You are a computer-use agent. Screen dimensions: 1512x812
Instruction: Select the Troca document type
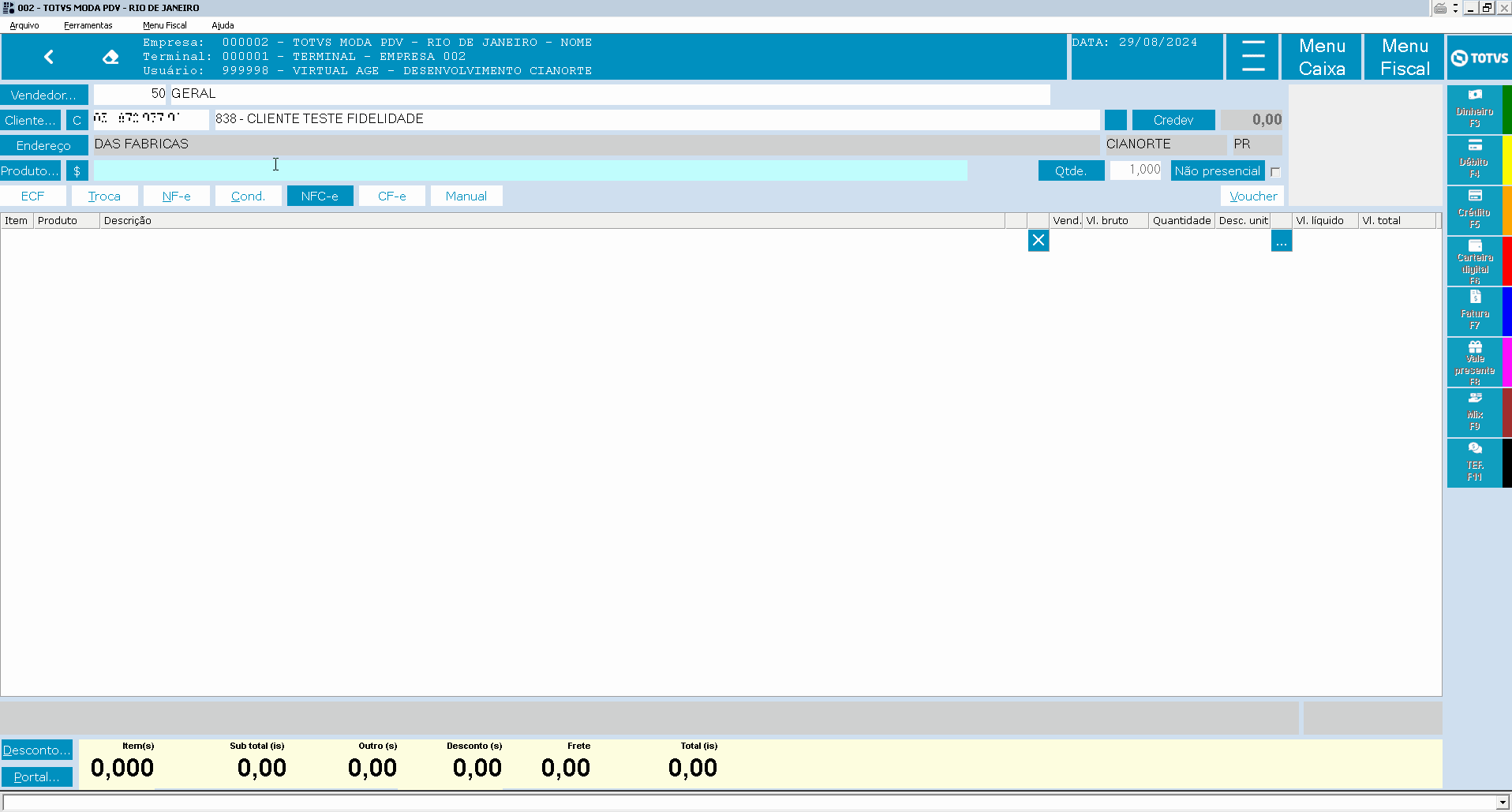click(104, 196)
